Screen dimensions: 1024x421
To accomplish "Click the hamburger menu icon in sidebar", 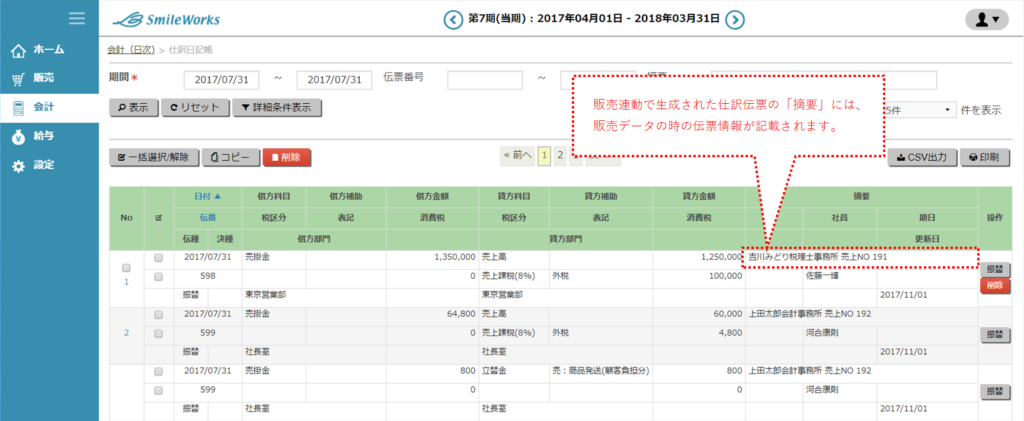I will pos(76,18).
